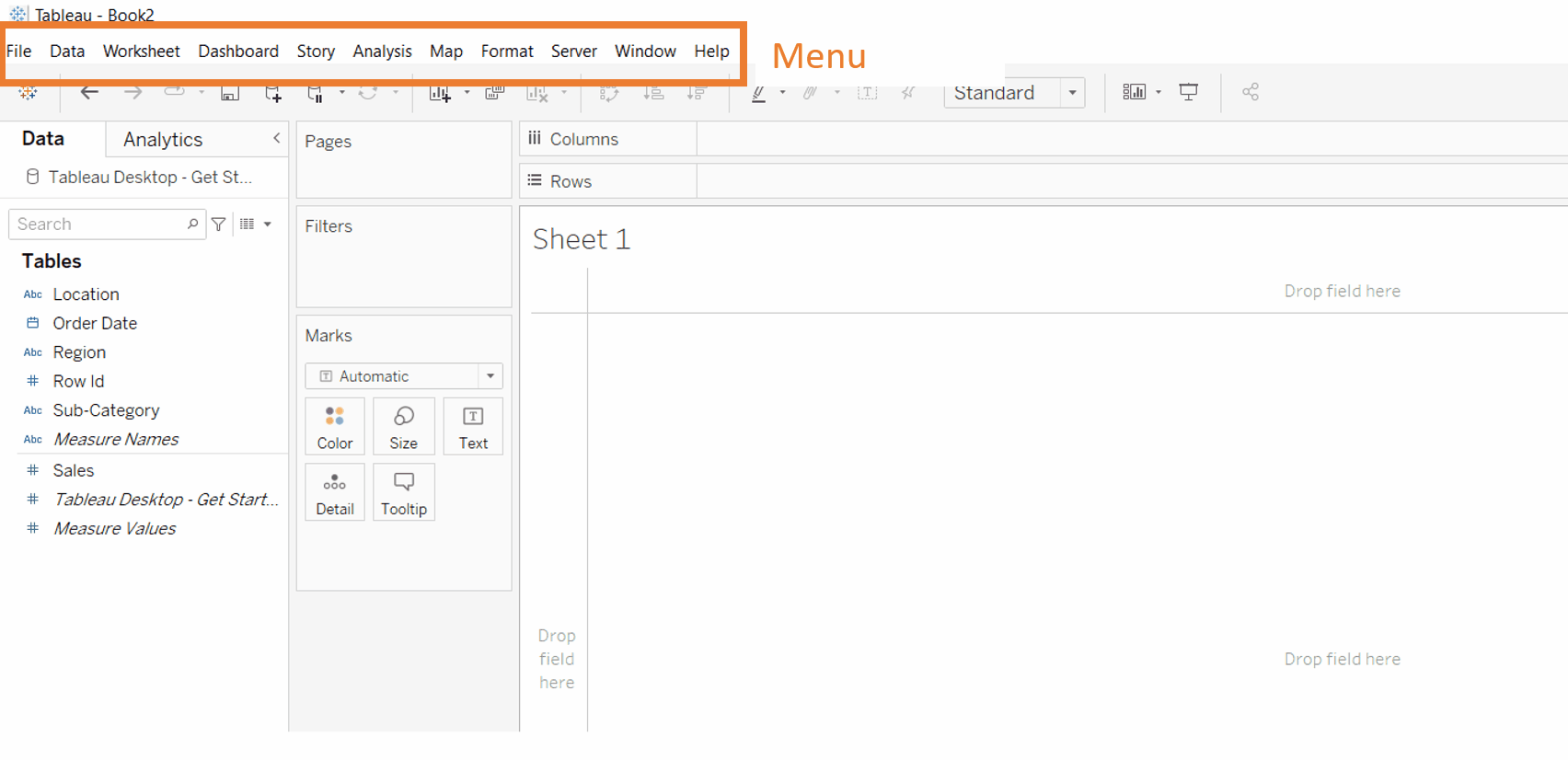
Task: Select the Tableau Desktop - Get St... data source
Action: point(150,177)
